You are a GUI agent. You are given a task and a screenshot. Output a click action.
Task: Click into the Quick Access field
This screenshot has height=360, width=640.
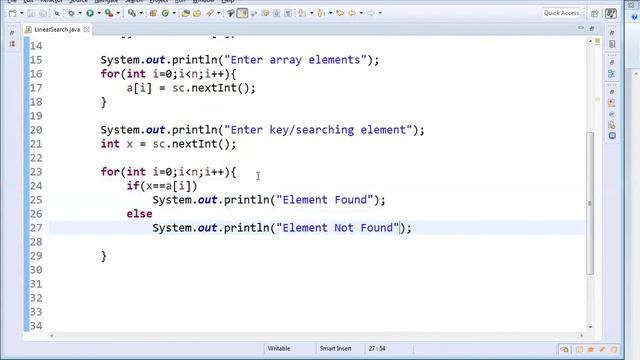pos(562,13)
